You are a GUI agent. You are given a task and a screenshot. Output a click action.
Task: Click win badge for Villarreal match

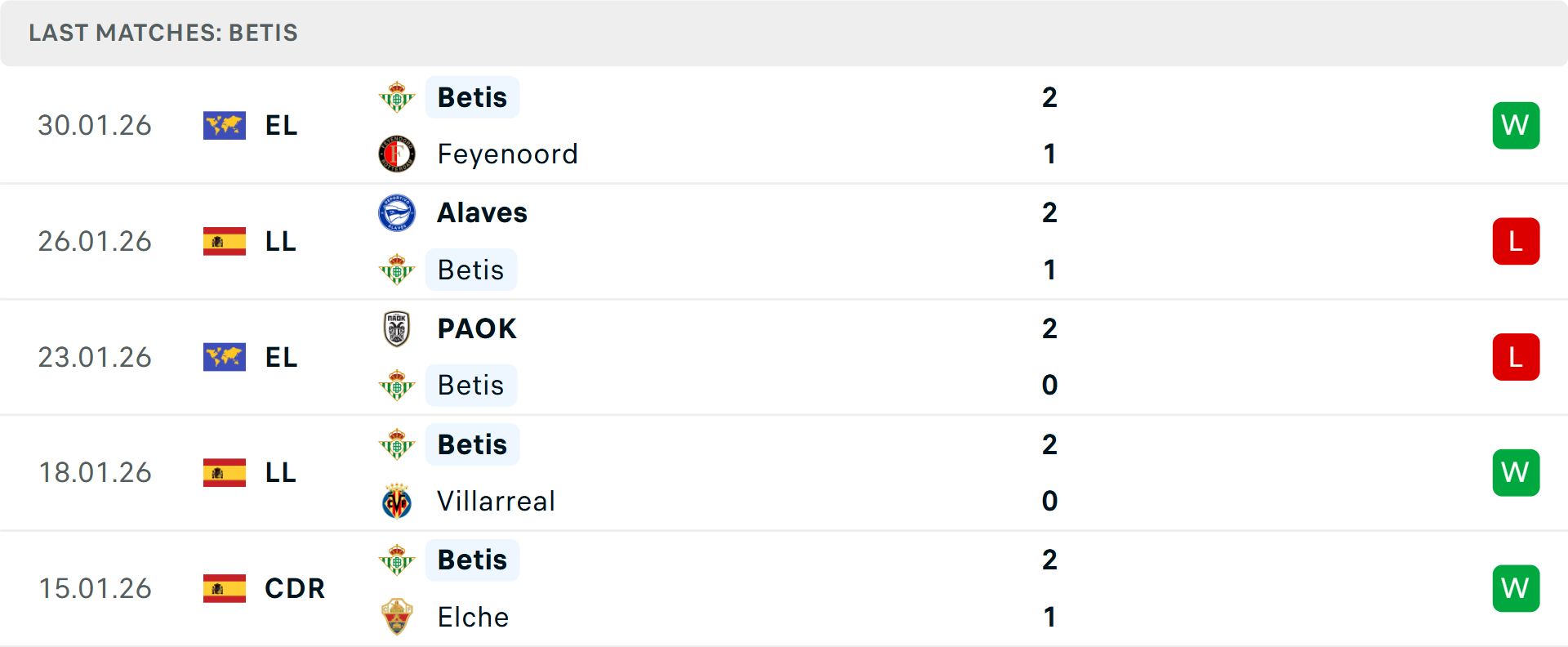point(1516,473)
